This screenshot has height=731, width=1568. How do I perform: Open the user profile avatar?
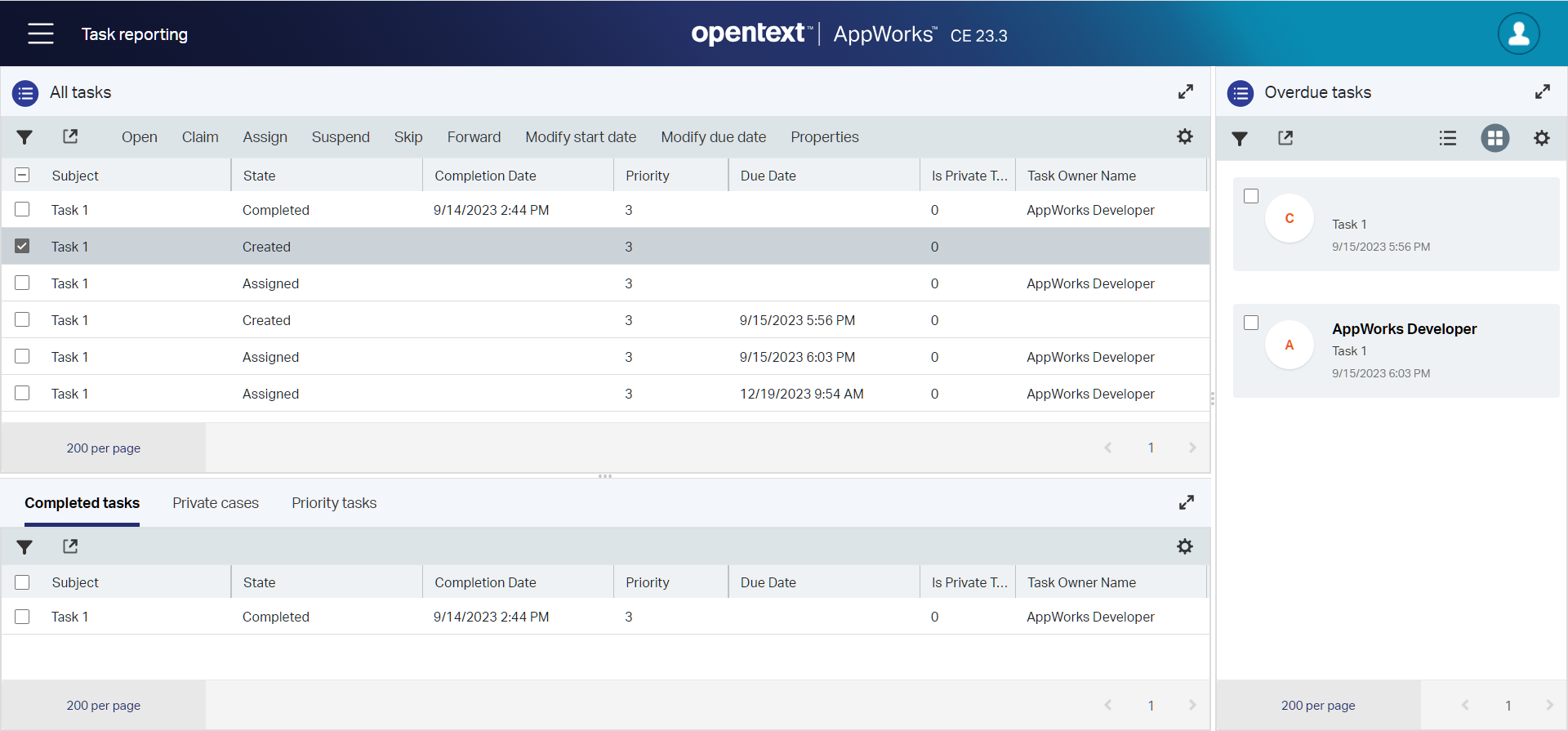(1518, 33)
